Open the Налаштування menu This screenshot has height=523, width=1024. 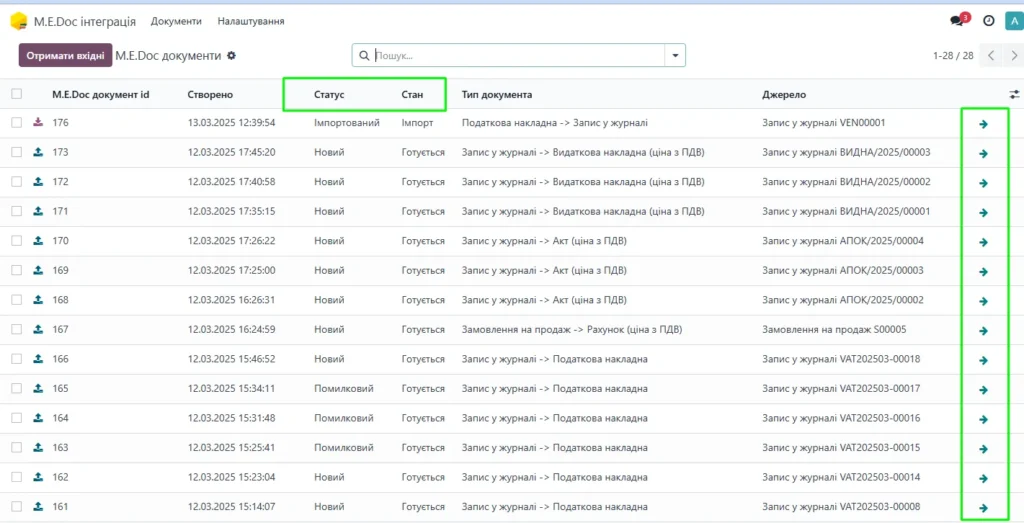coord(251,22)
